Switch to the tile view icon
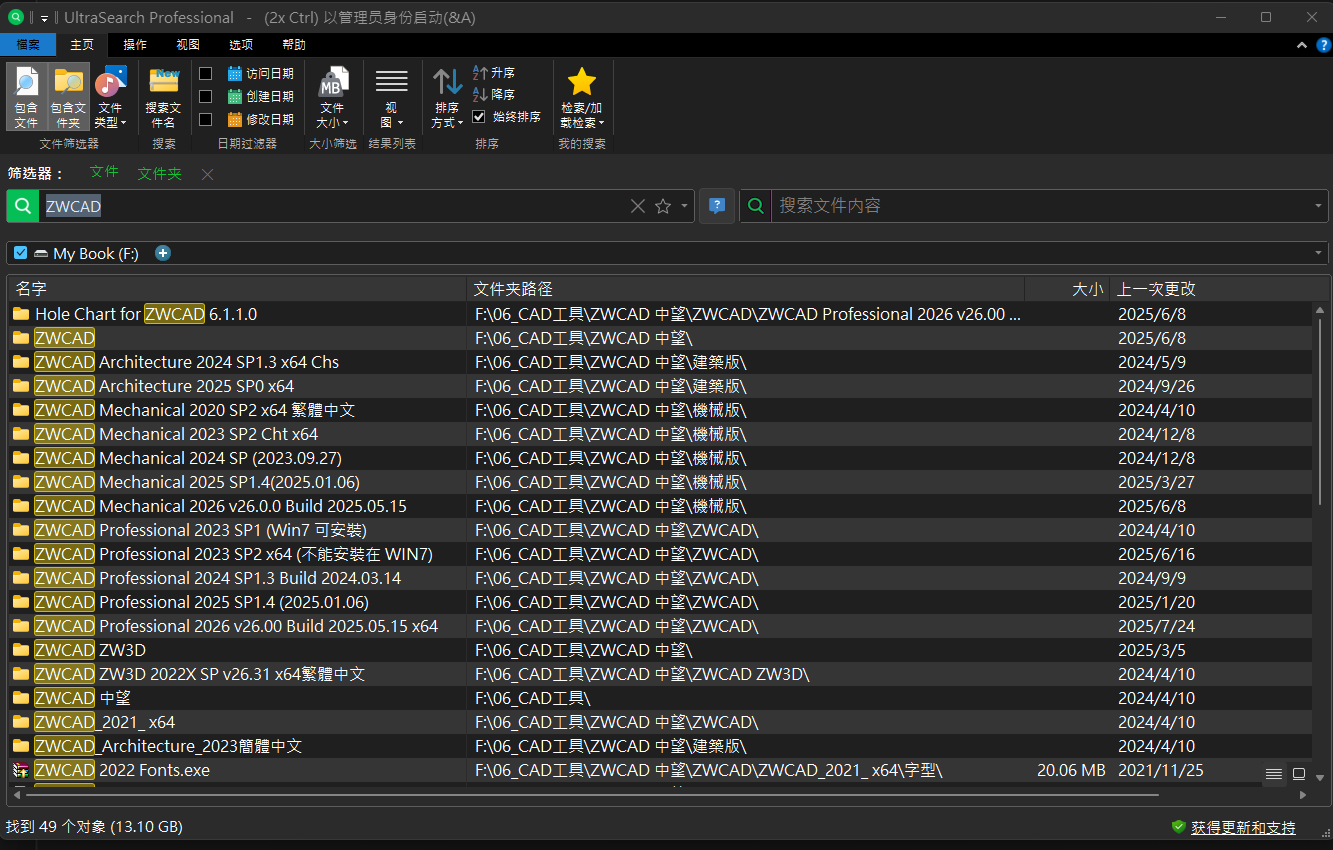Image resolution: width=1333 pixels, height=850 pixels. click(1299, 774)
